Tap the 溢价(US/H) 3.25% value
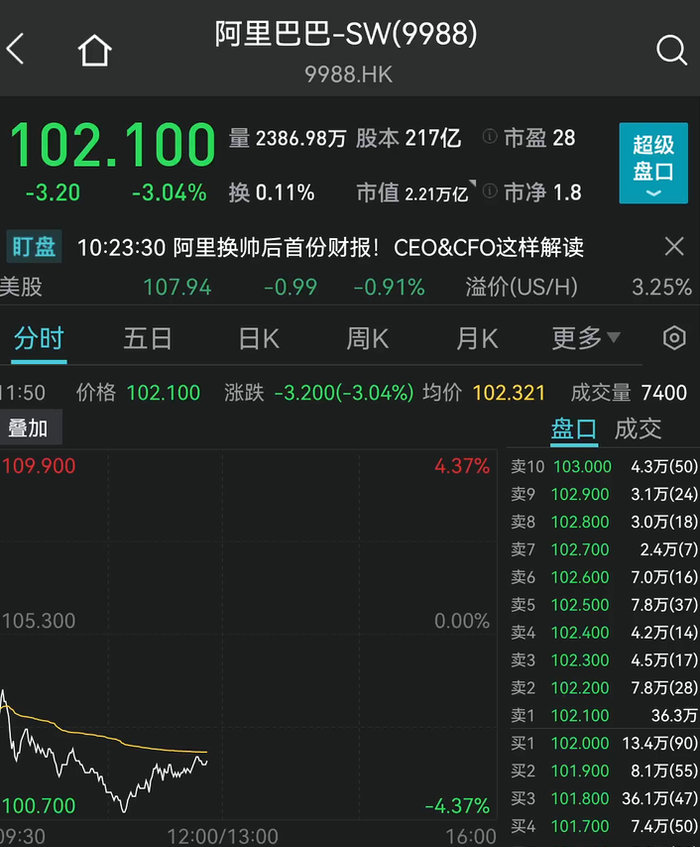This screenshot has width=700, height=847. point(662,287)
